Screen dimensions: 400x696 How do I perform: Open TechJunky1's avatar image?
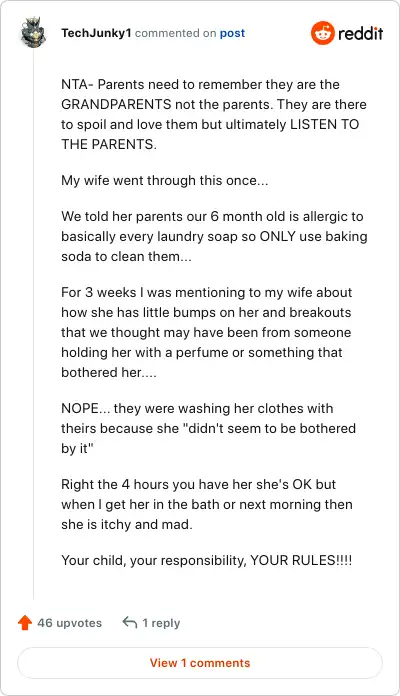tap(33, 32)
